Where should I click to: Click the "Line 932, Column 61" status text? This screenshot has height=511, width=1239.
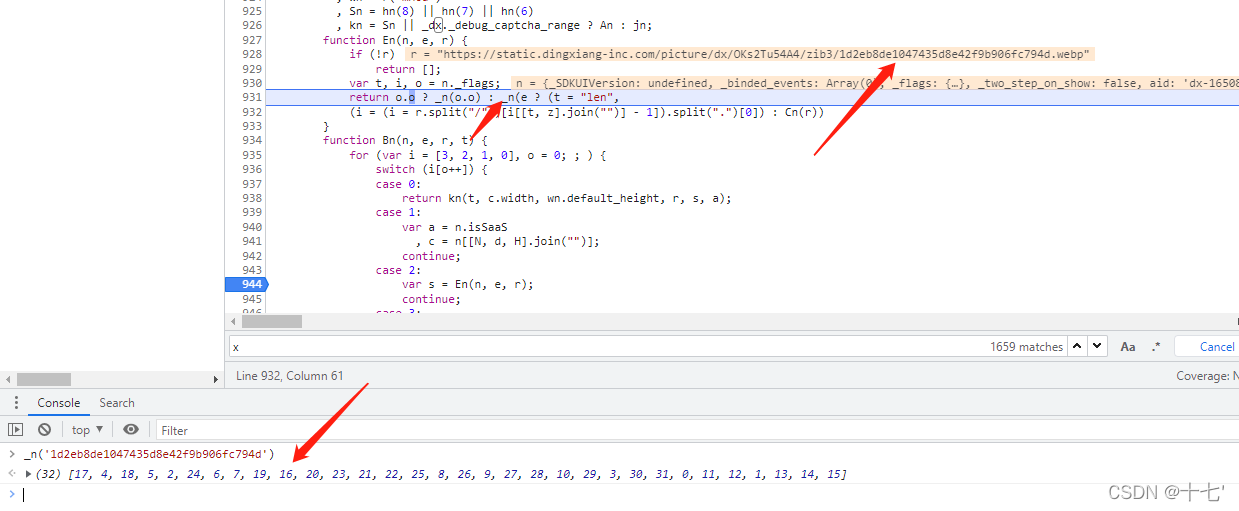coord(289,375)
